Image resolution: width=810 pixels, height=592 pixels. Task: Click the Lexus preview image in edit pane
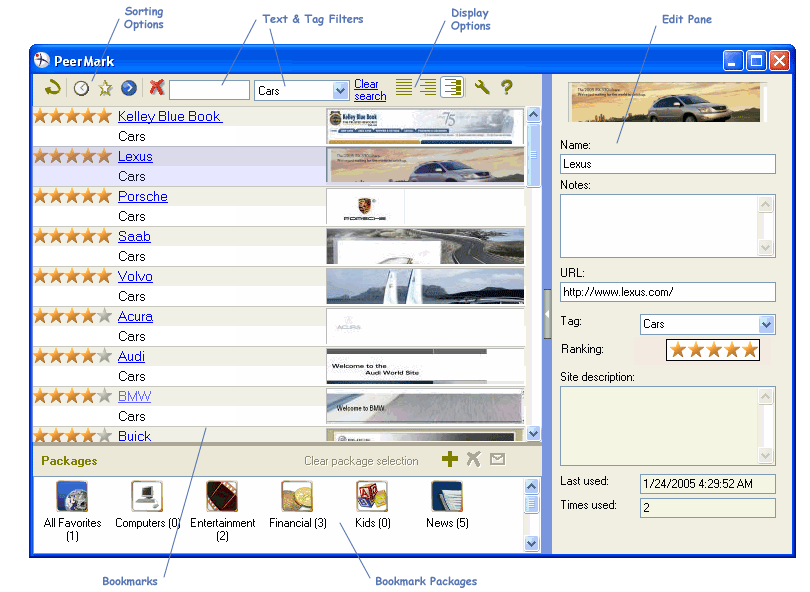click(x=666, y=102)
